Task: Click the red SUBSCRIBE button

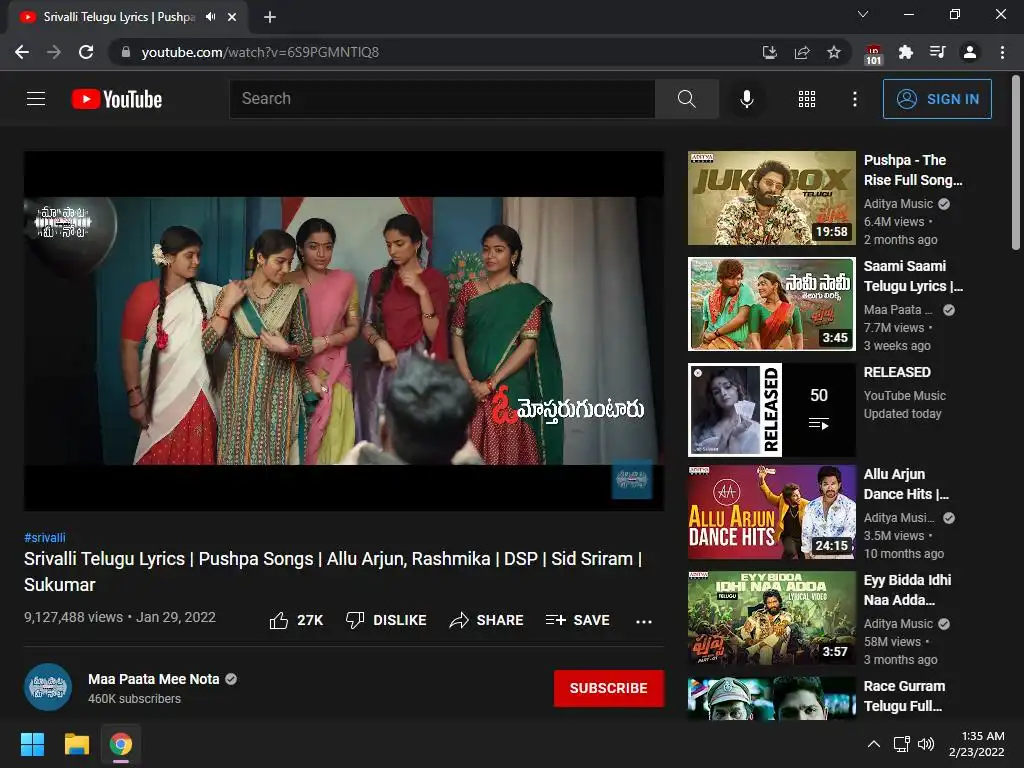Action: (609, 688)
